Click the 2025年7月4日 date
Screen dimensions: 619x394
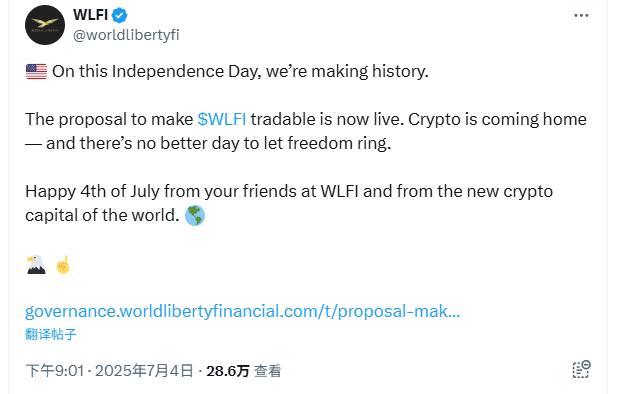[x=144, y=371]
